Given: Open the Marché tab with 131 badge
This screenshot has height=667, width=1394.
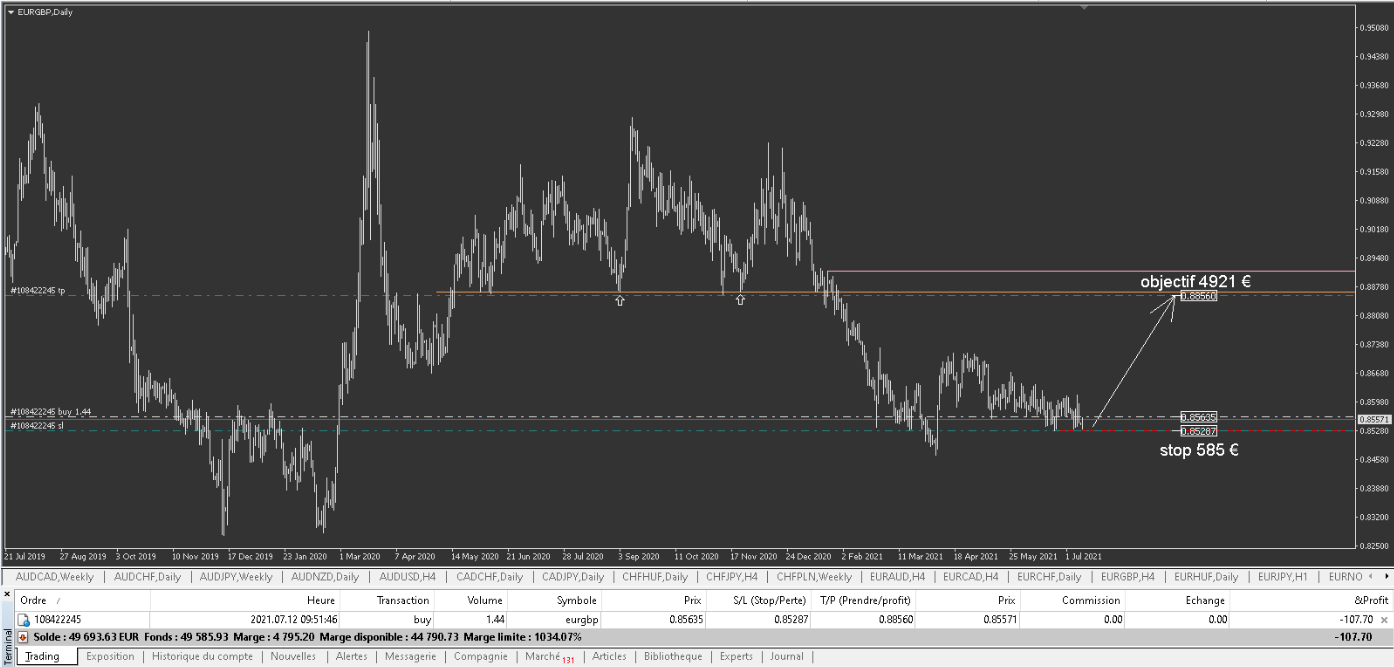Looking at the screenshot, I should [545, 657].
